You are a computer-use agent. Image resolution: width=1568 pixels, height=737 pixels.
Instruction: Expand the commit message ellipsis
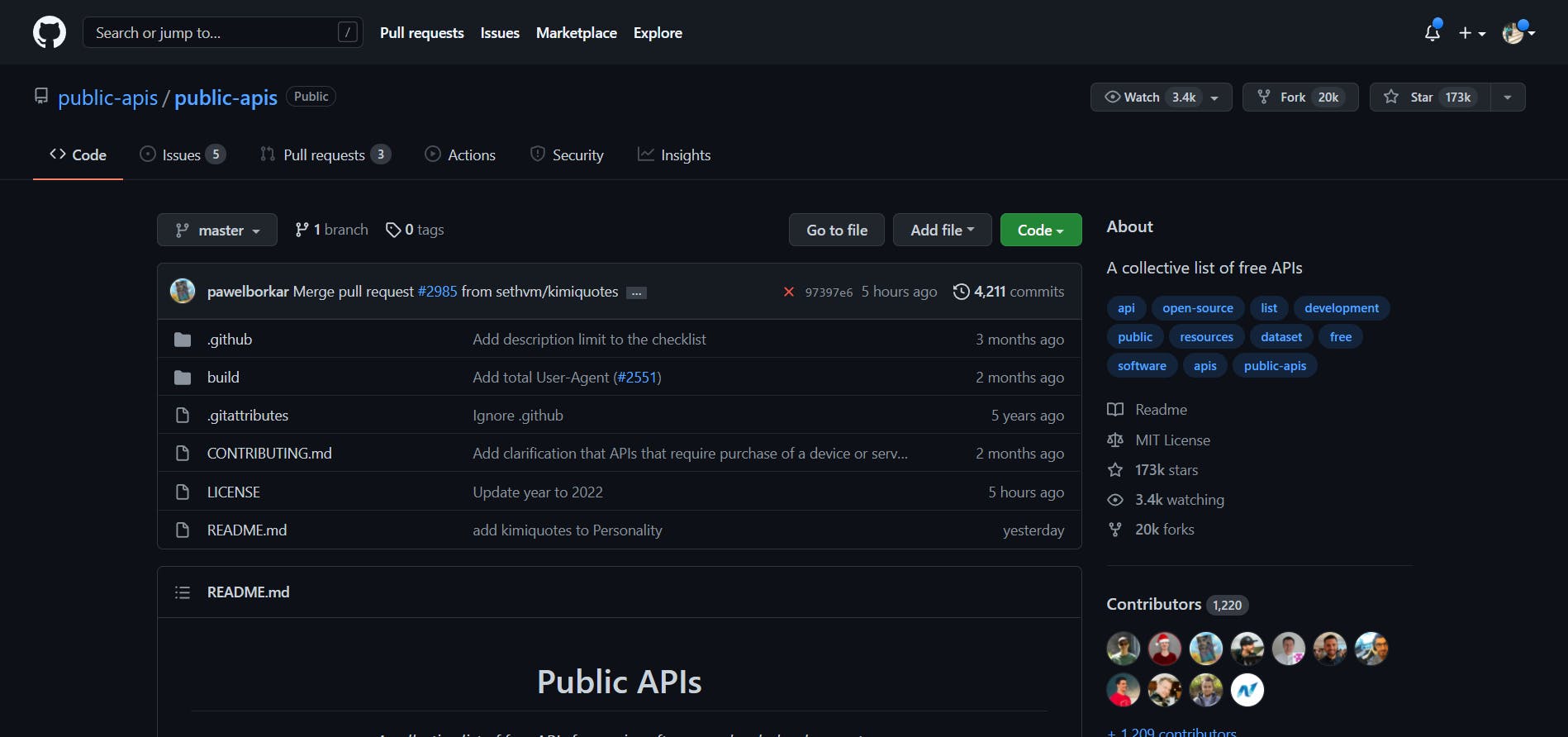pos(636,293)
